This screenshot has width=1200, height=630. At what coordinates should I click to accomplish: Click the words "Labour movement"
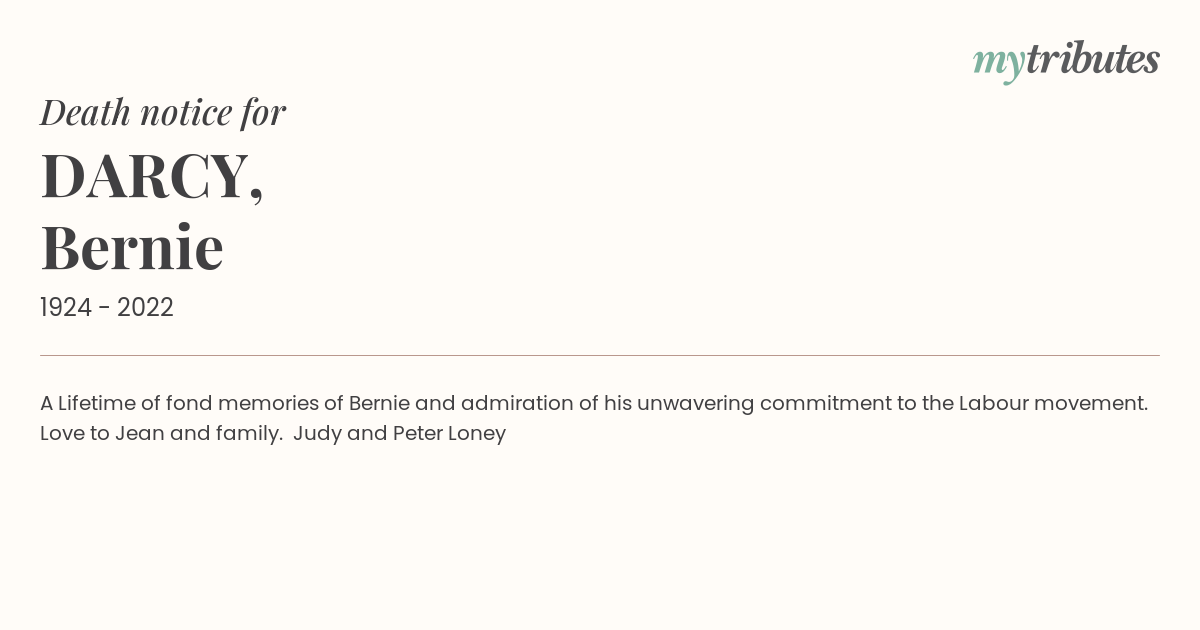[1053, 403]
